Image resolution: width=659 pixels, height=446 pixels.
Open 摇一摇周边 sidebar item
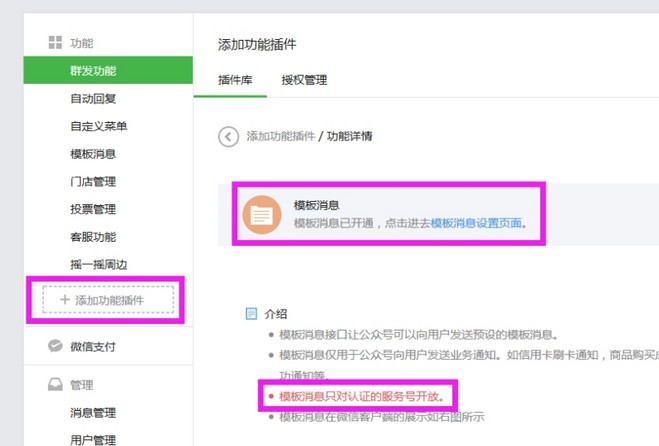tap(99, 265)
